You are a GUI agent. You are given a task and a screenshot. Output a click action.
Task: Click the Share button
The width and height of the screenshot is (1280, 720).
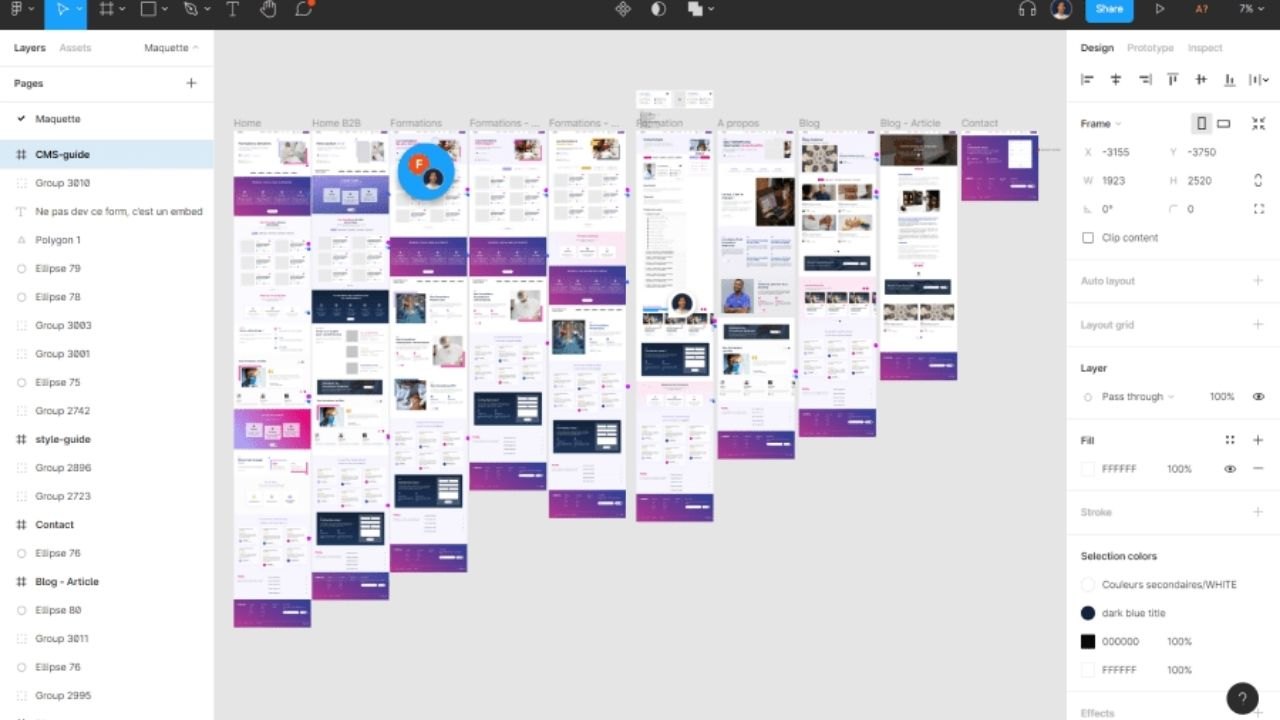point(1109,9)
